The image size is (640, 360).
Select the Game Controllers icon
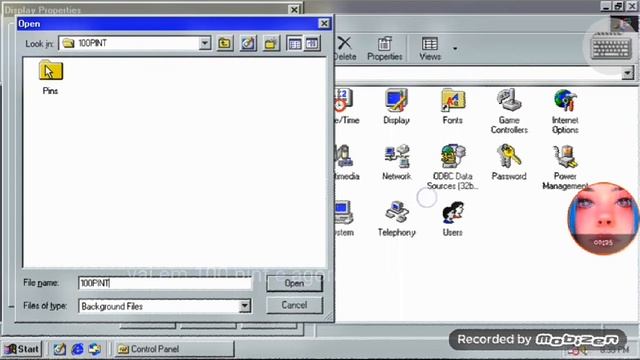pos(509,111)
